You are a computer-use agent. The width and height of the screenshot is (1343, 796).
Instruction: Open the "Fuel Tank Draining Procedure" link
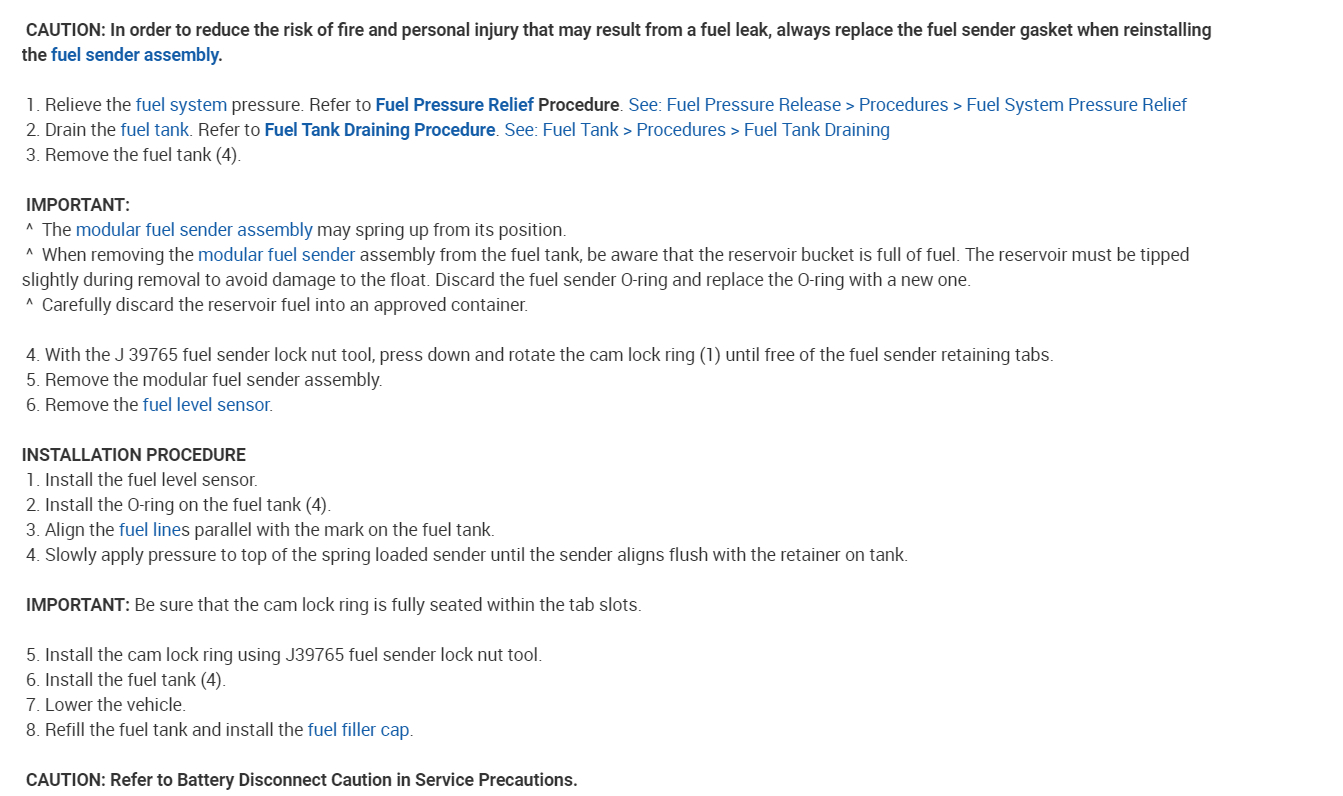(379, 130)
